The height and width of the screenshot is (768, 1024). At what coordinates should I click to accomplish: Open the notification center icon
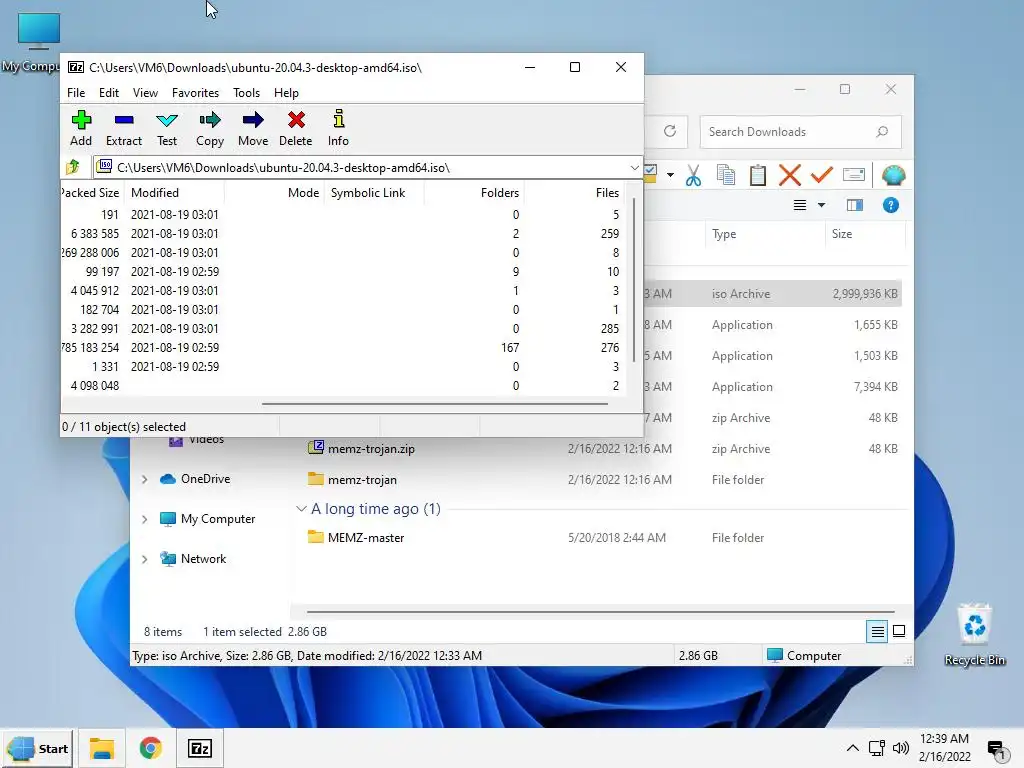point(997,751)
